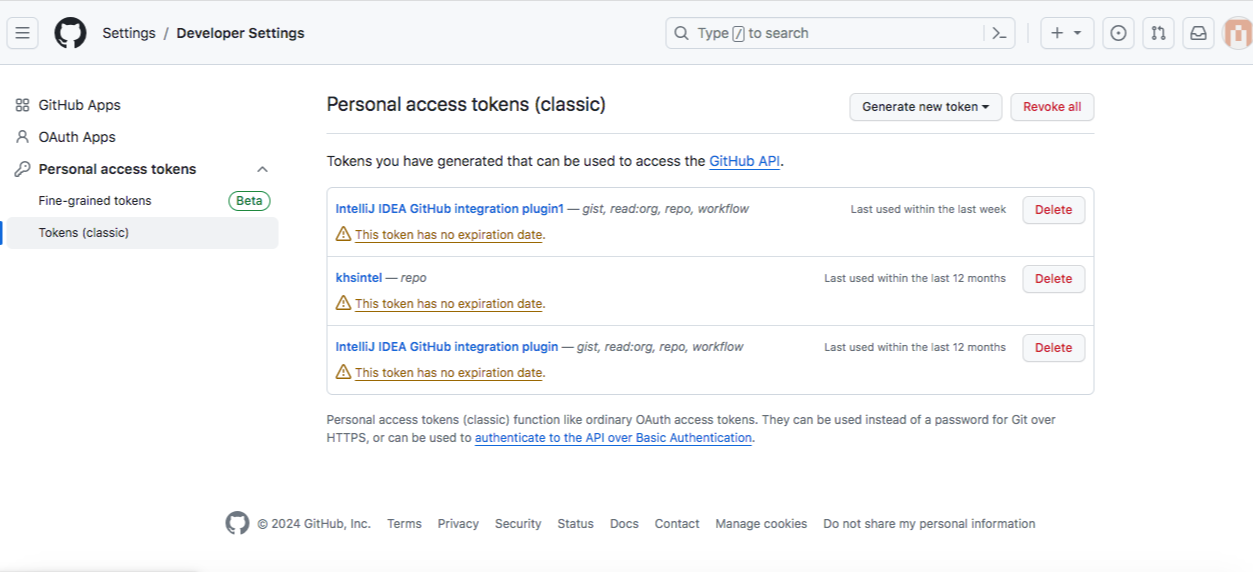Collapse the Personal access tokens section
Viewport: 1253px width, 572px height.
click(x=262, y=169)
